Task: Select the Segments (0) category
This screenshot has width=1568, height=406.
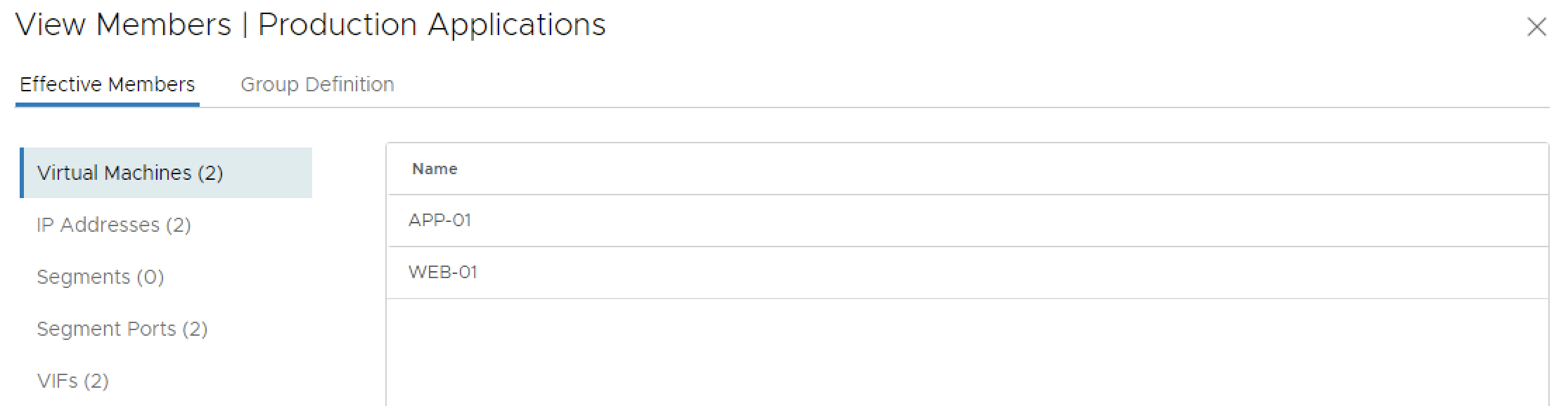Action: (100, 277)
